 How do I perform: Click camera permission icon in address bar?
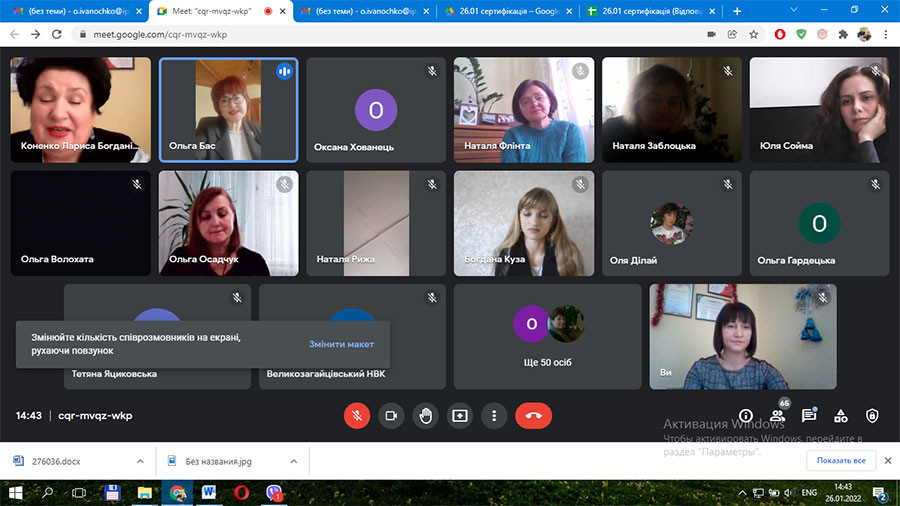pos(711,34)
